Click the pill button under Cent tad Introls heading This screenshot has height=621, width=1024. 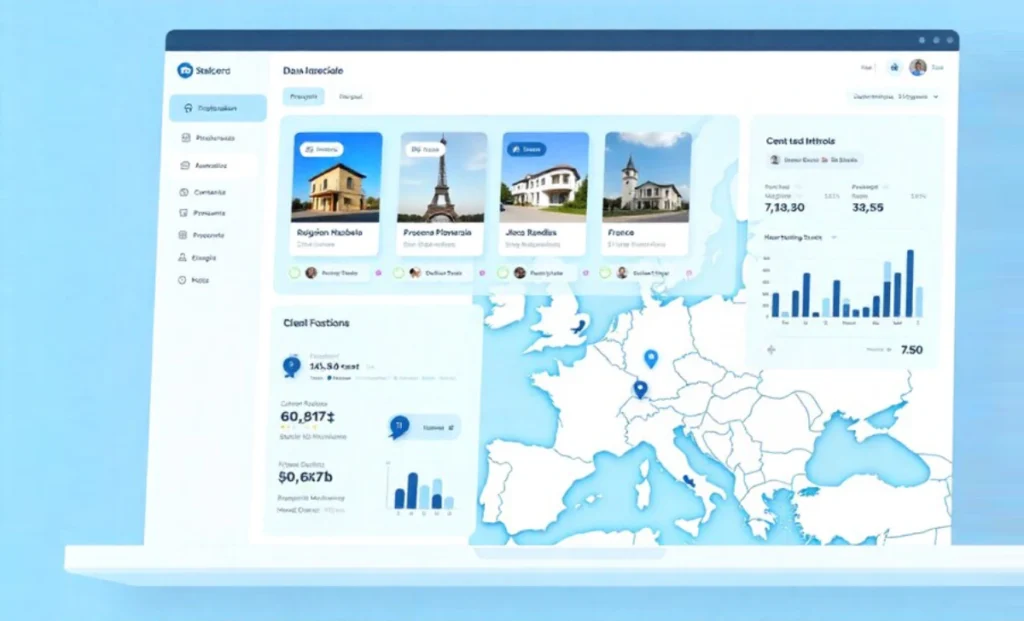pyautogui.click(x=814, y=159)
